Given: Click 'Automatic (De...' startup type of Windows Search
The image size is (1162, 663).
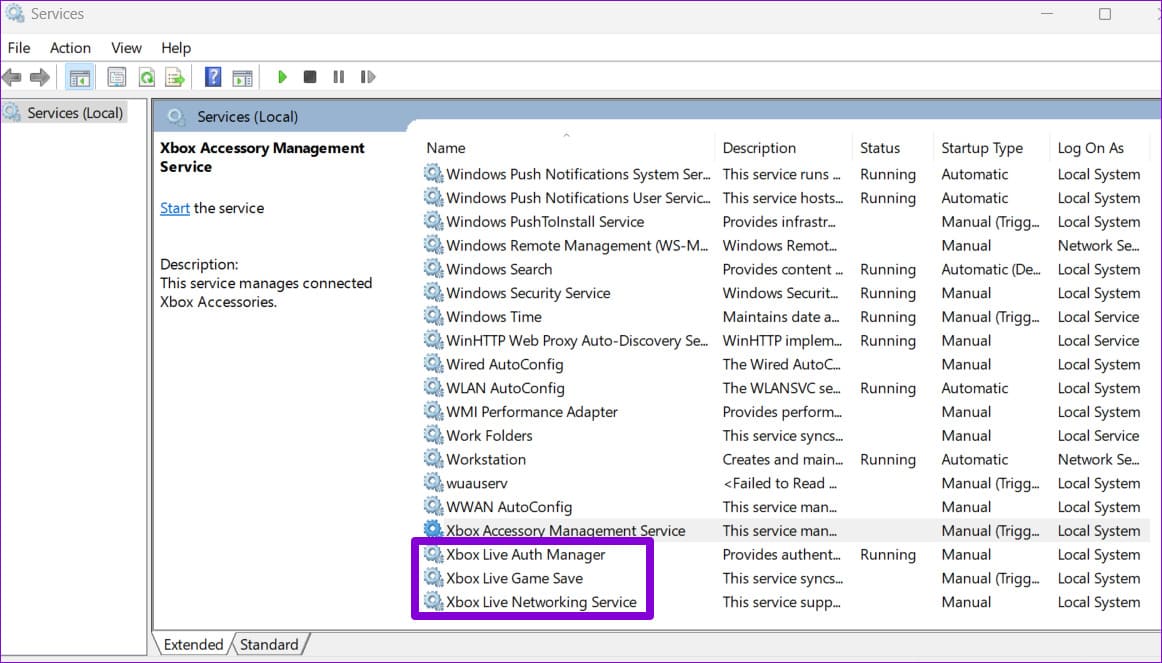Looking at the screenshot, I should 991,269.
